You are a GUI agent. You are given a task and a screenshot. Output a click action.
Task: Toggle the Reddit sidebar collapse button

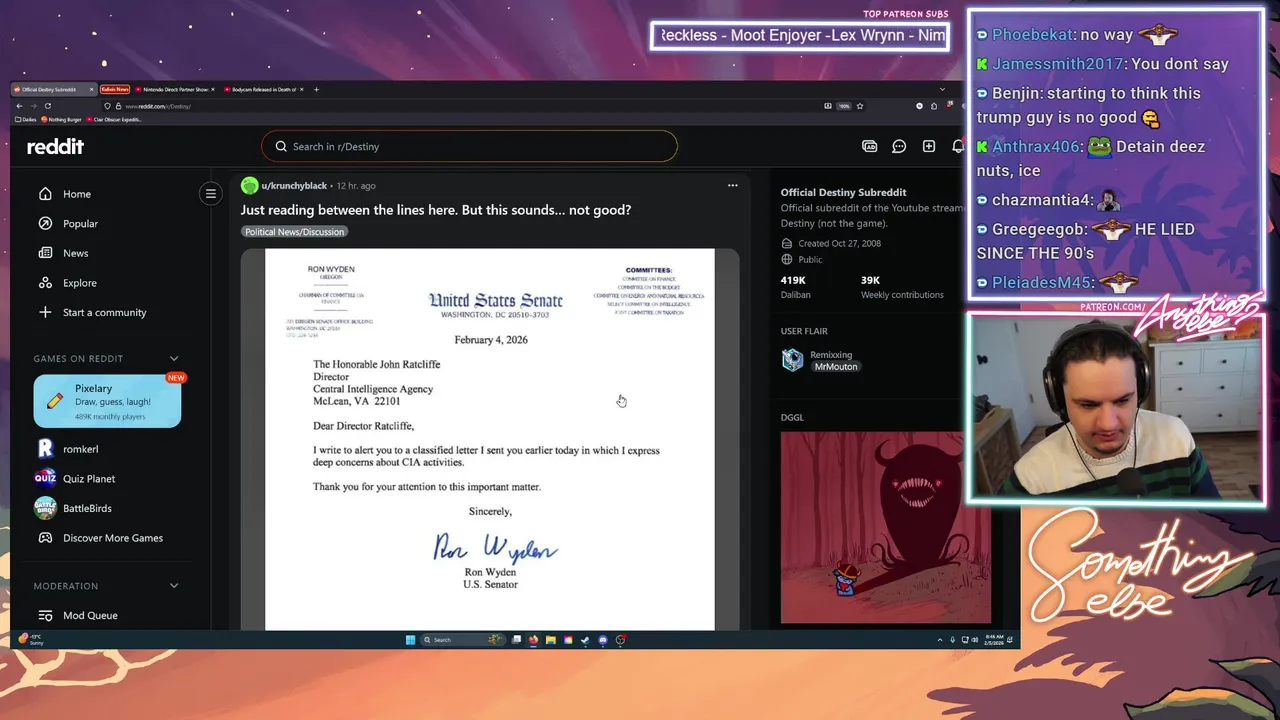point(210,194)
